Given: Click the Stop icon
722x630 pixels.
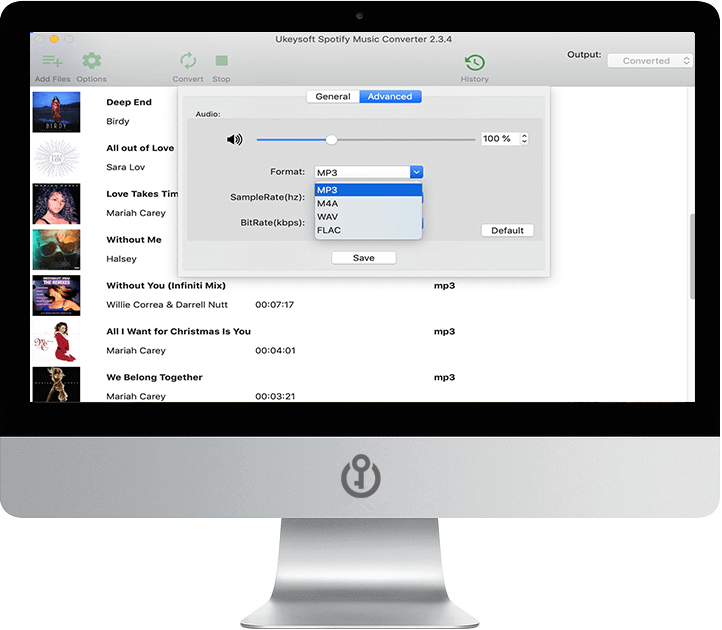Looking at the screenshot, I should (x=221, y=61).
